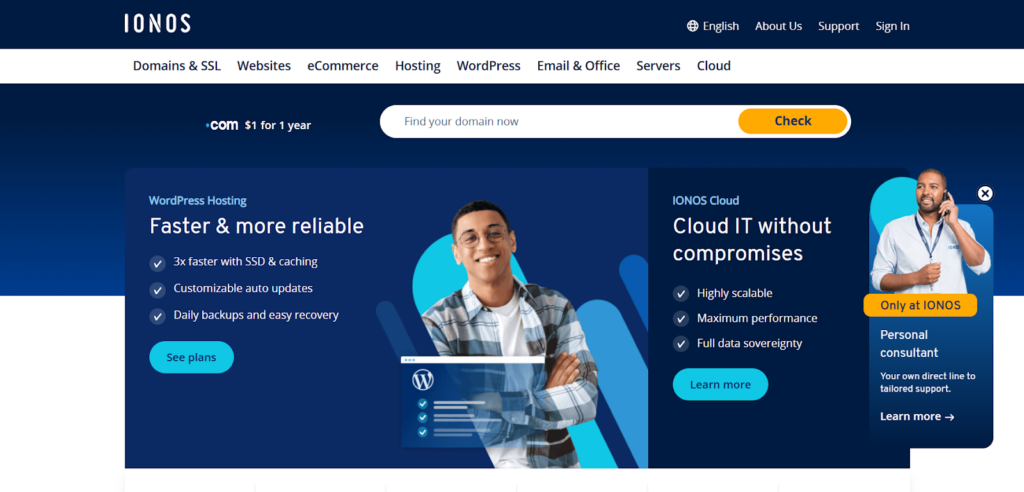This screenshot has height=492, width=1024.
Task: Click the checkmark beside Maximum performance
Action: [681, 319]
